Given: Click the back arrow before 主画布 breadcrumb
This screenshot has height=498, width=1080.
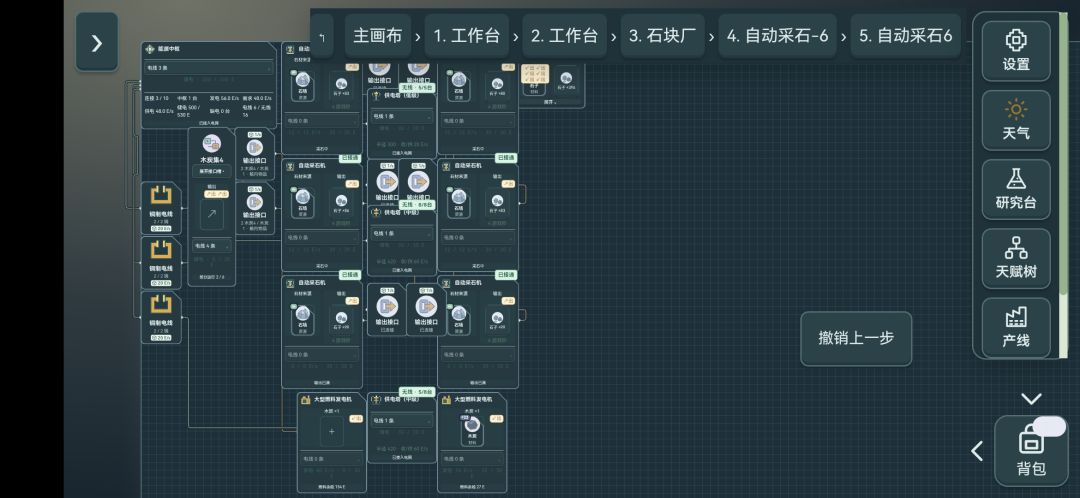Looking at the screenshot, I should [322, 36].
